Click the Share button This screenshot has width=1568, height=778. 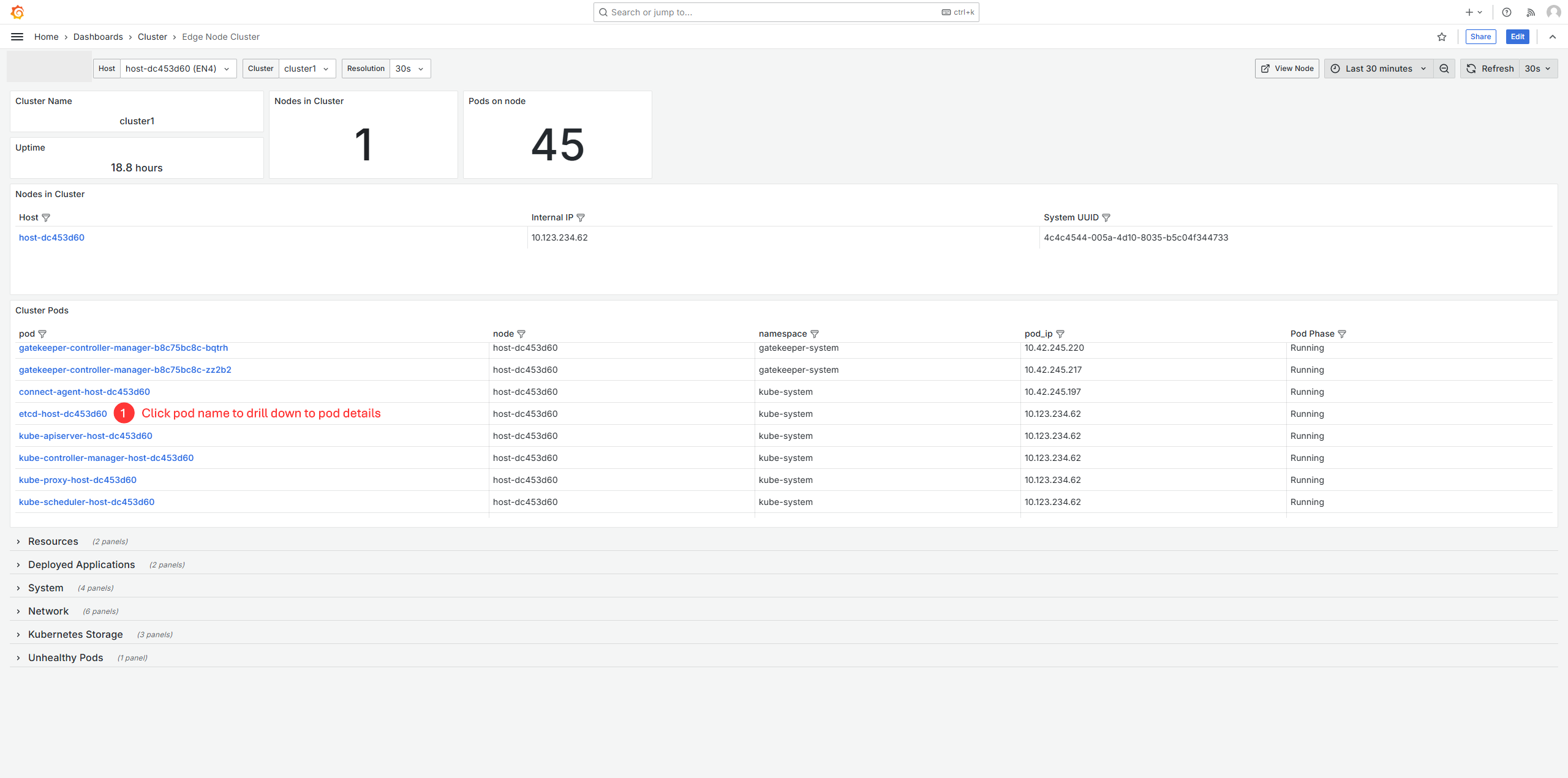pyautogui.click(x=1480, y=37)
